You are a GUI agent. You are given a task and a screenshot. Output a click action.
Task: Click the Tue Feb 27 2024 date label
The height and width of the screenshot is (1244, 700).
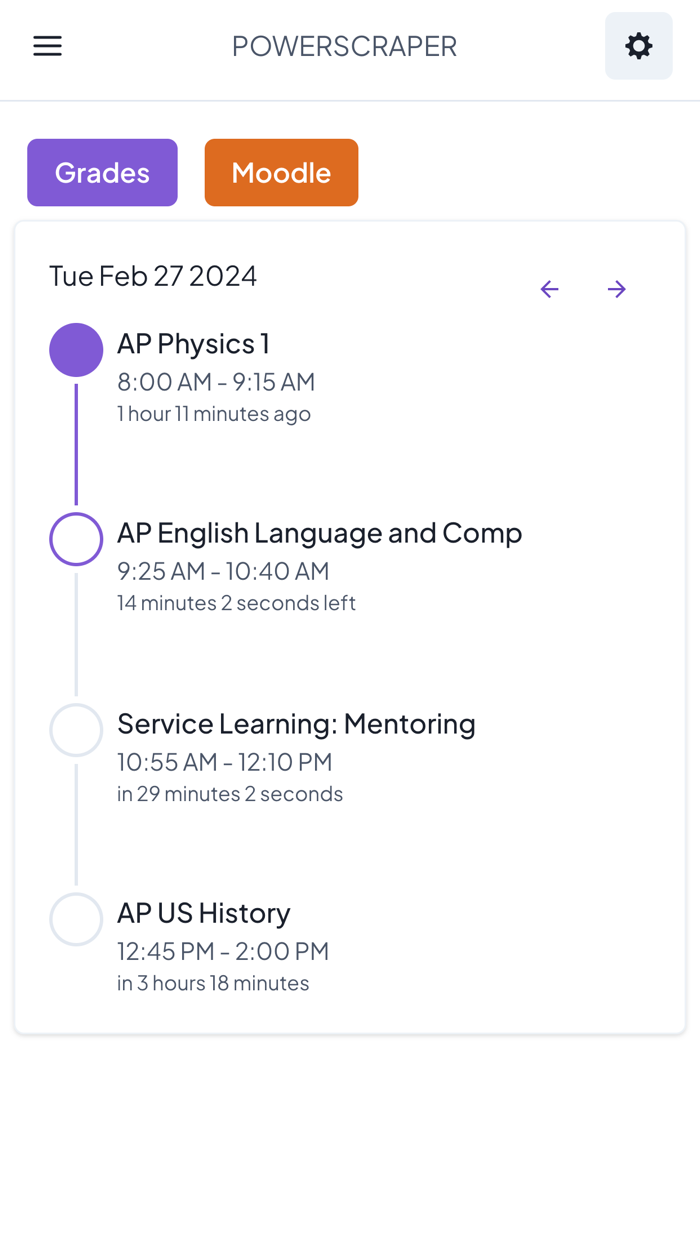pyautogui.click(x=153, y=276)
